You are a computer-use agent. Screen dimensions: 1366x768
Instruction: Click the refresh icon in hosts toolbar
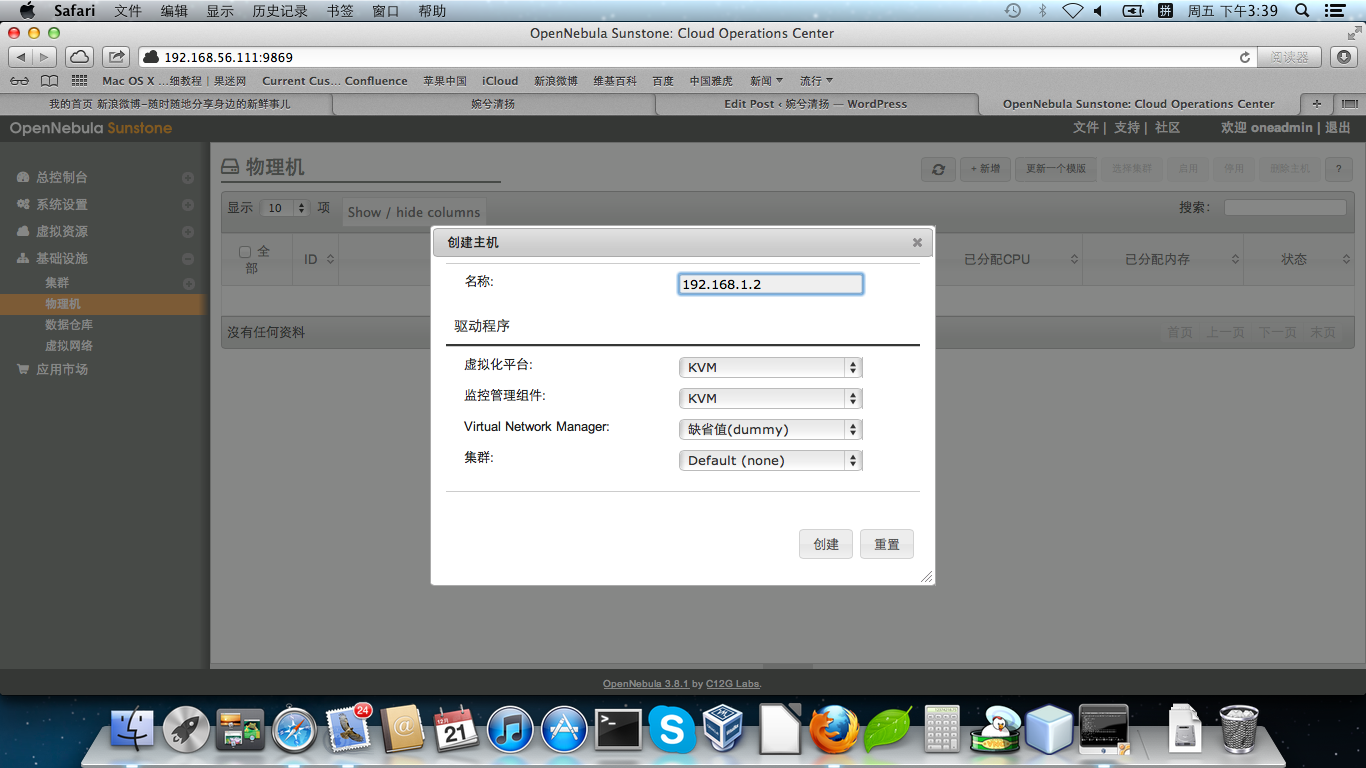[x=937, y=169]
